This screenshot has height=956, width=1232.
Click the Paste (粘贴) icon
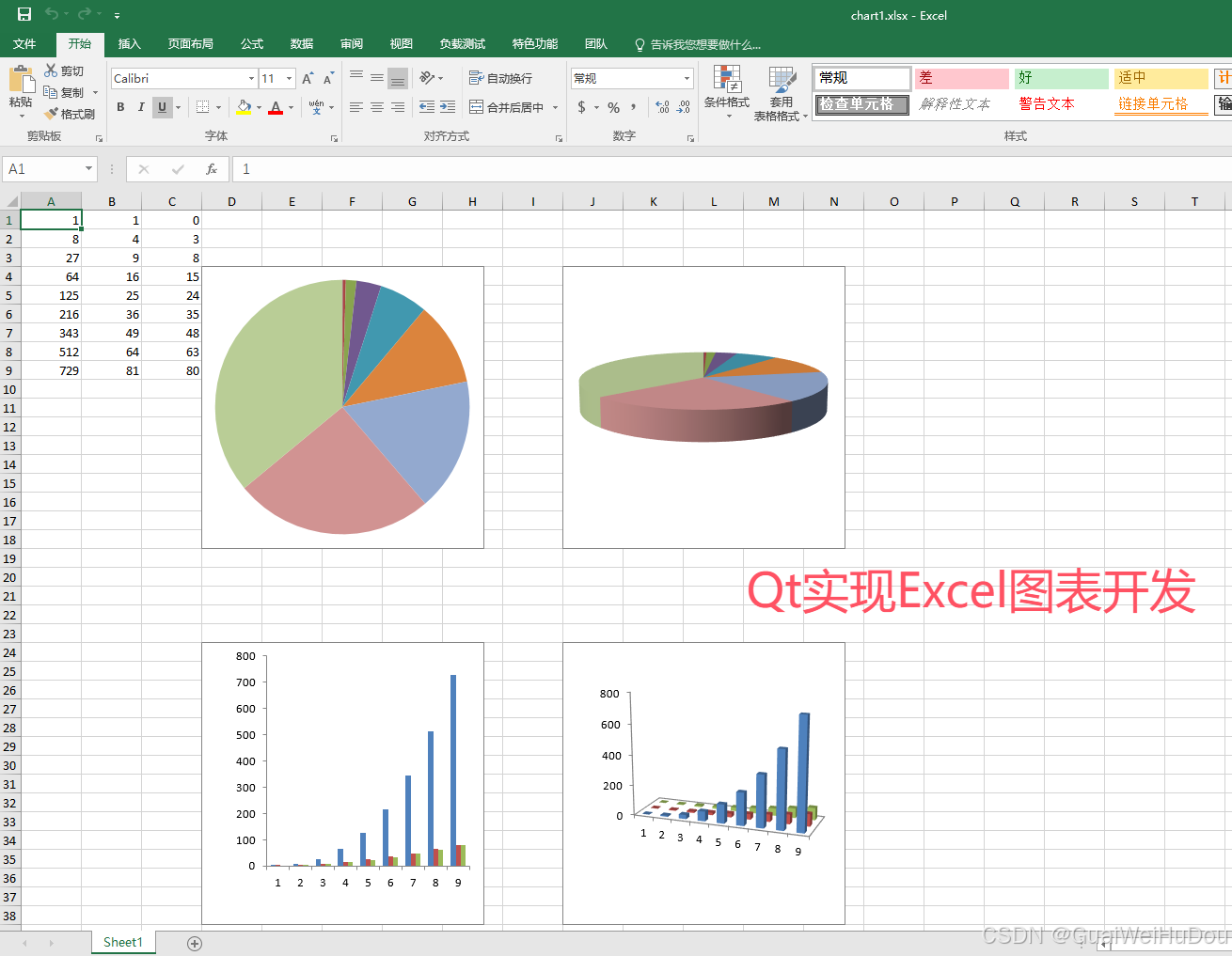click(x=21, y=79)
